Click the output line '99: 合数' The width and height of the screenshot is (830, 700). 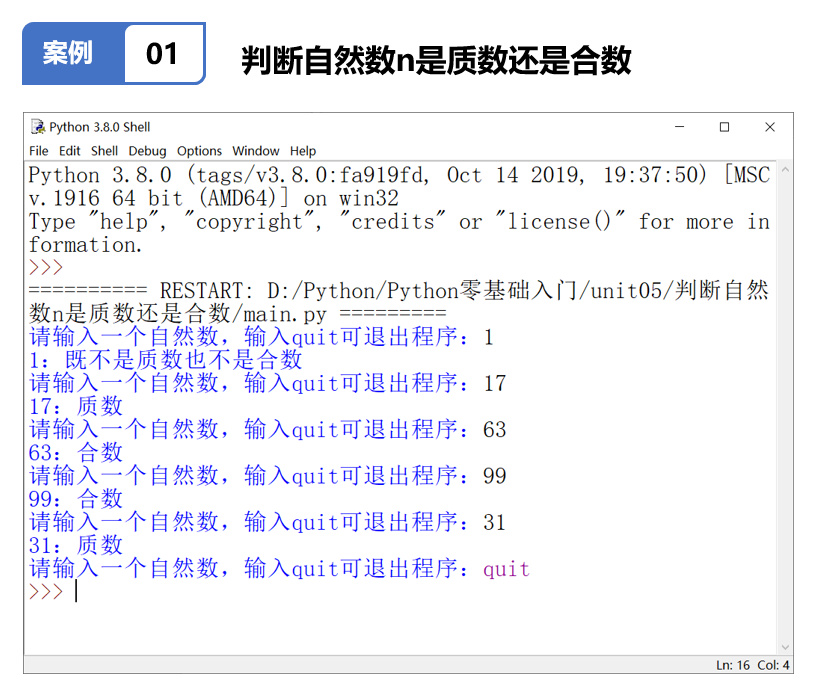[x=76, y=499]
